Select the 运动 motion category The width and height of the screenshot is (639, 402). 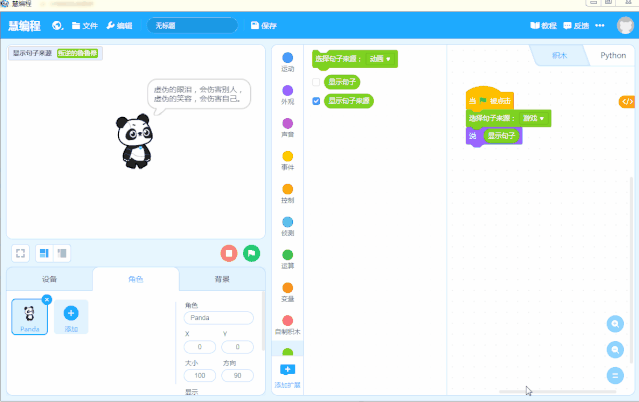click(287, 62)
